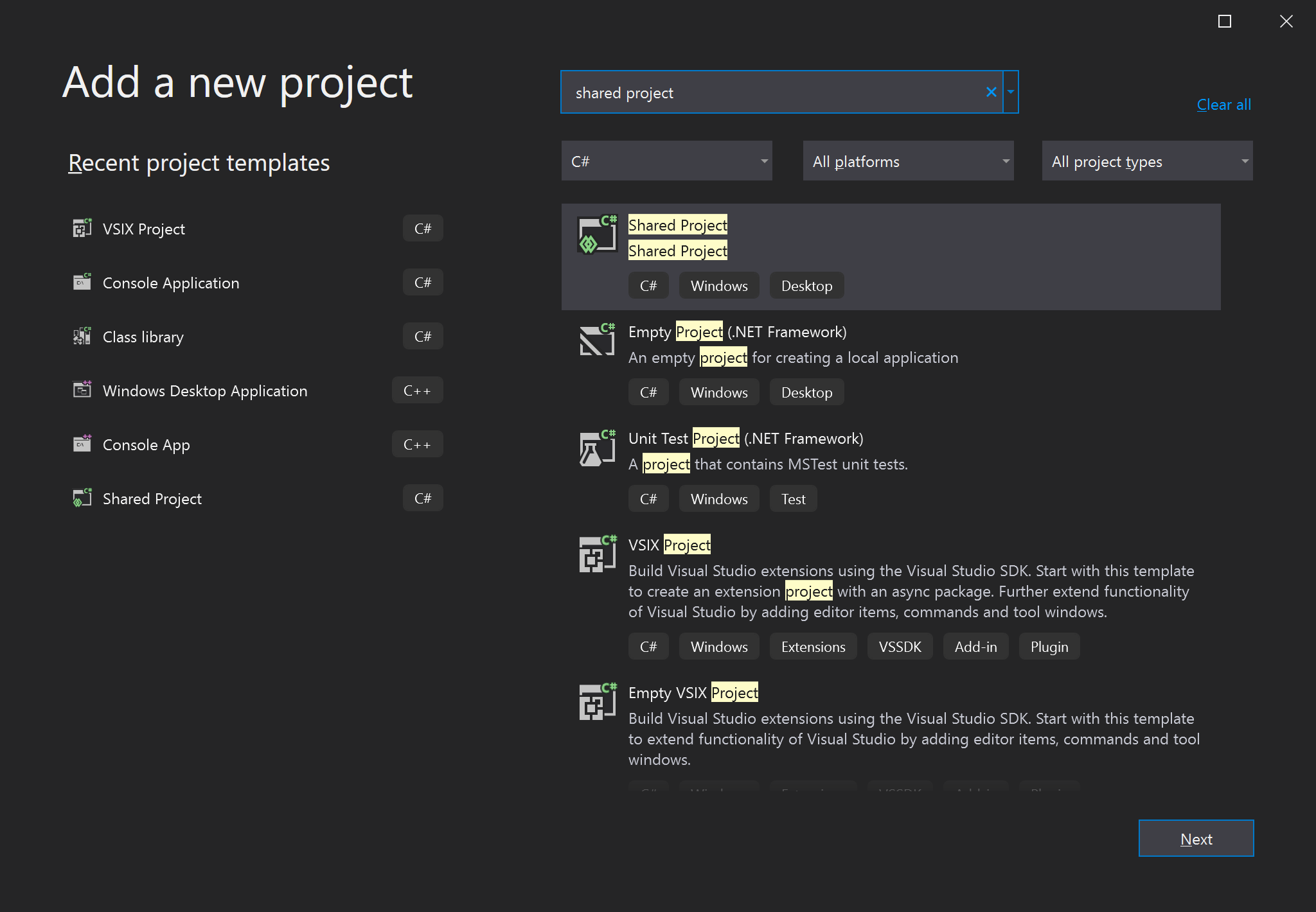Screen dimensions: 1316x912
Task: Click the Windows Desktop Application icon
Action: 81,390
